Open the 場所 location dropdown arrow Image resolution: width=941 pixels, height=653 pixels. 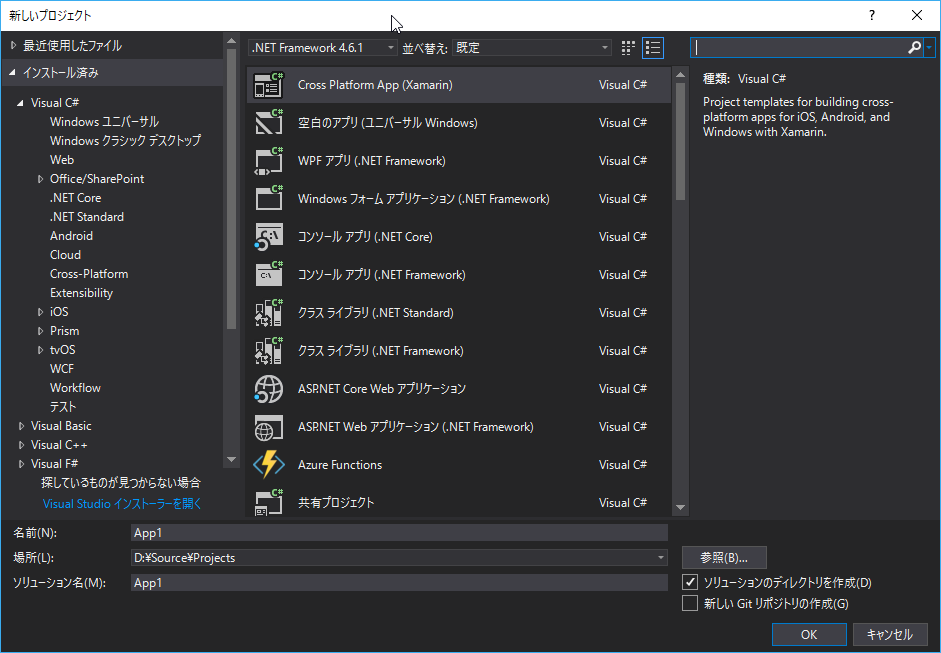[x=660, y=558]
